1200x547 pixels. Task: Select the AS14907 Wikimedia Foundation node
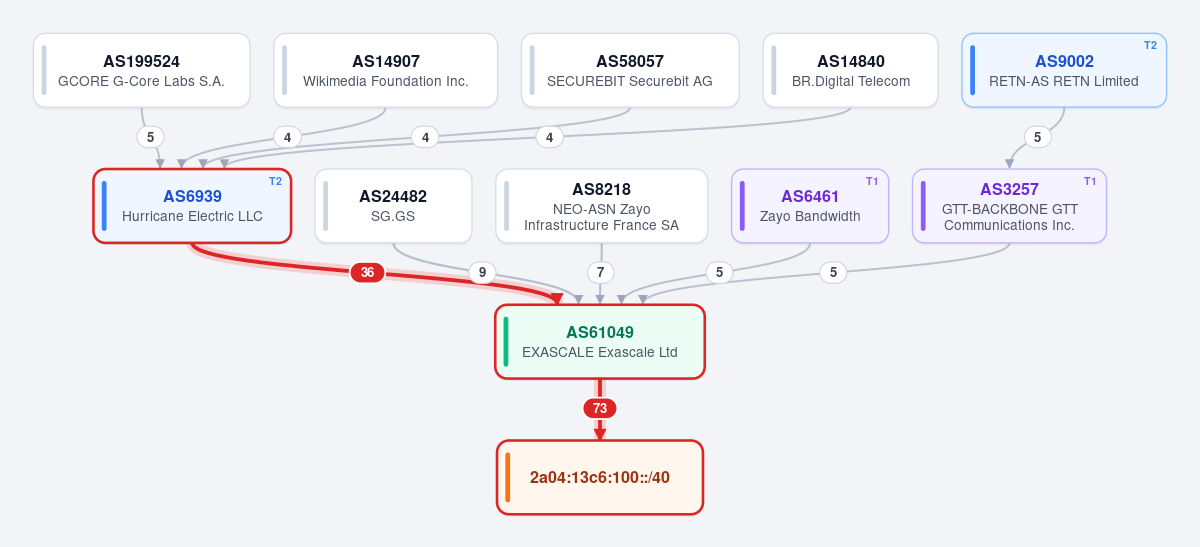pyautogui.click(x=386, y=70)
